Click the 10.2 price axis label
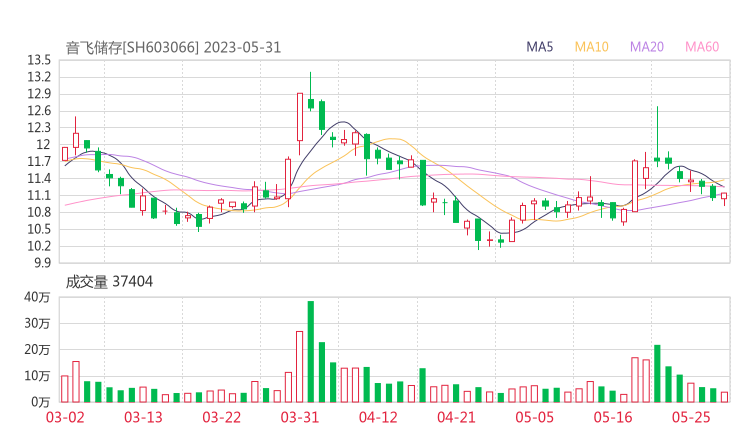Image resolution: width=740 pixels, height=440 pixels. click(x=39, y=246)
